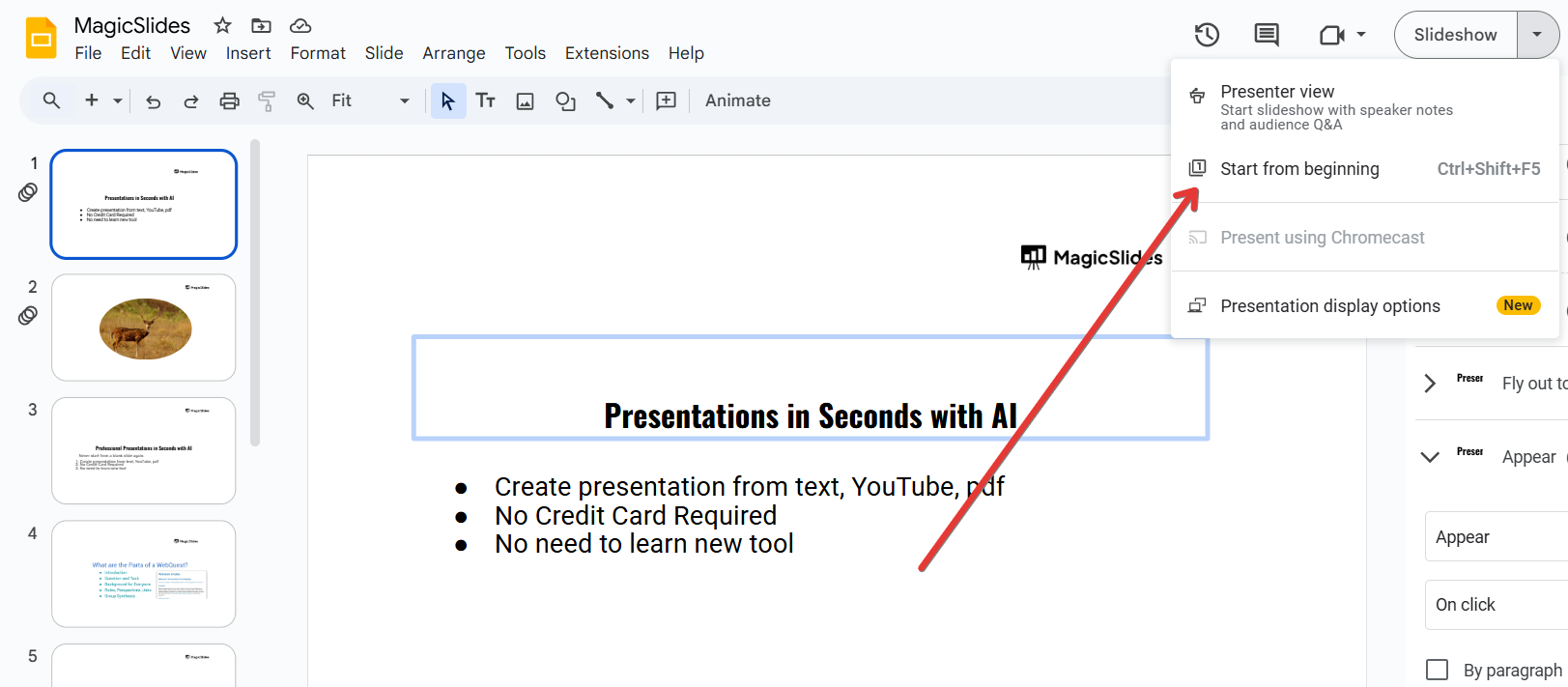Click the undo arrow icon

153,100
